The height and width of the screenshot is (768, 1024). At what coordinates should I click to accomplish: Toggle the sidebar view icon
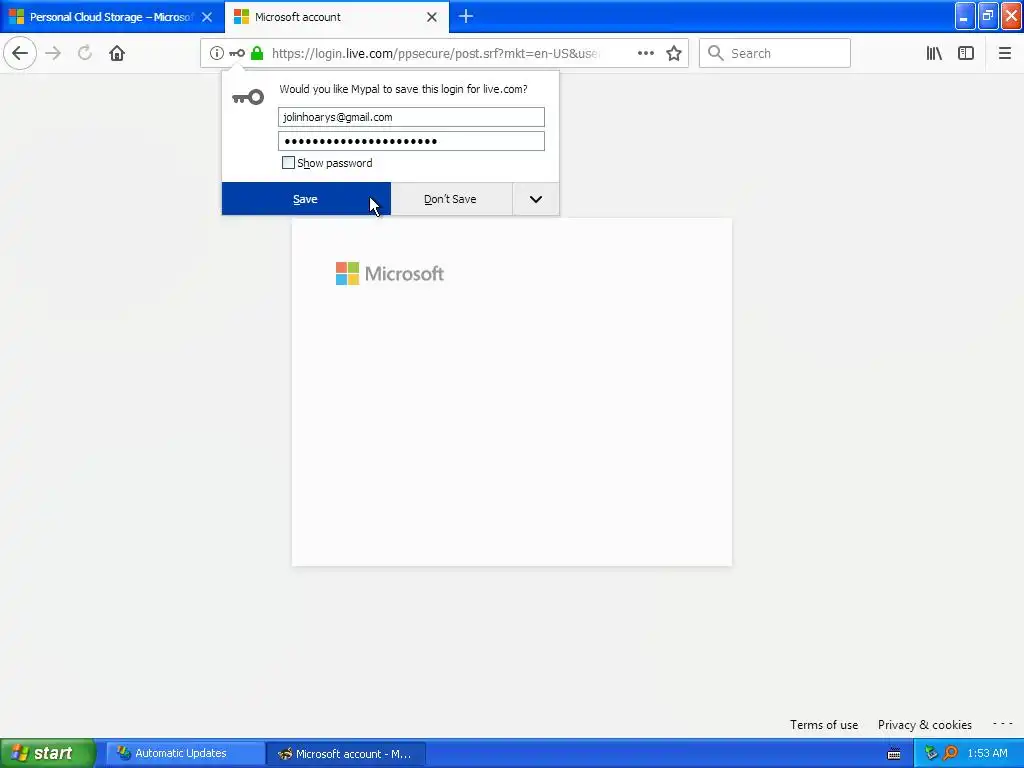pos(966,53)
